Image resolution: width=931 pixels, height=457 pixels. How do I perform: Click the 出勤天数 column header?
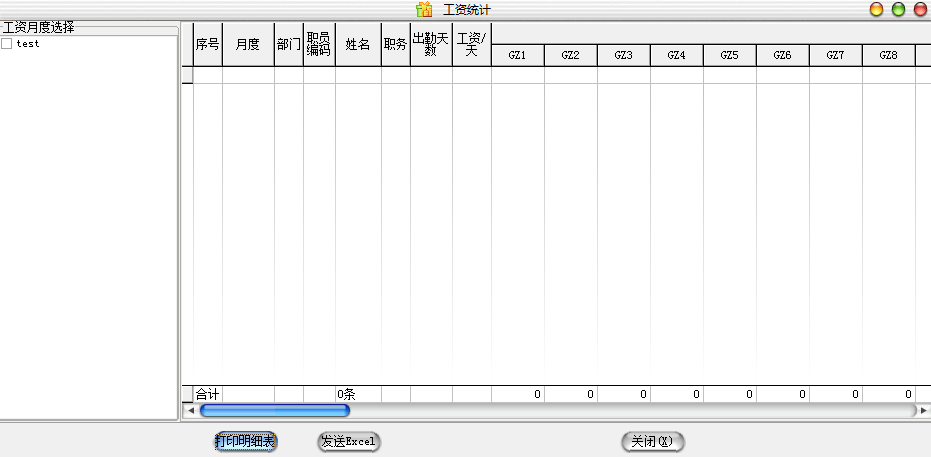point(431,45)
